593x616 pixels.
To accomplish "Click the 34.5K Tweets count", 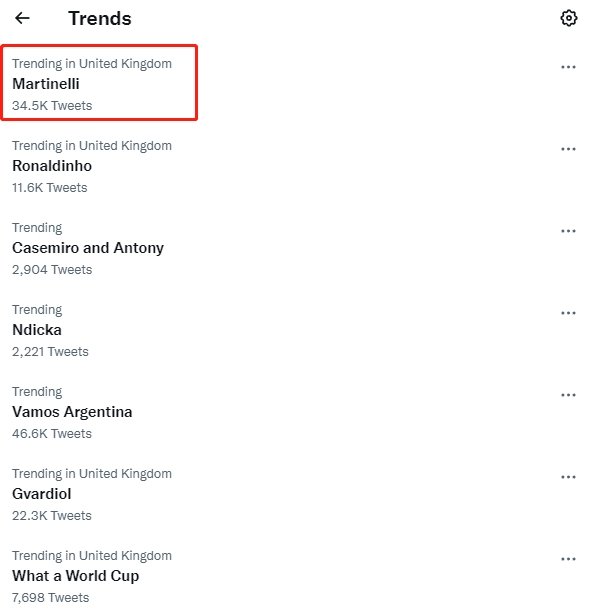I will [x=52, y=106].
